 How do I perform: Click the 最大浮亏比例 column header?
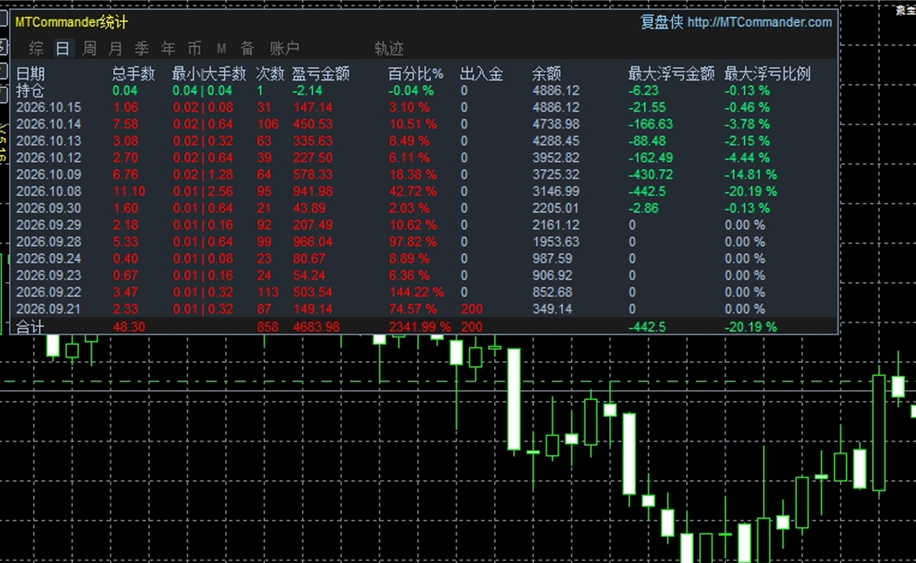(768, 74)
